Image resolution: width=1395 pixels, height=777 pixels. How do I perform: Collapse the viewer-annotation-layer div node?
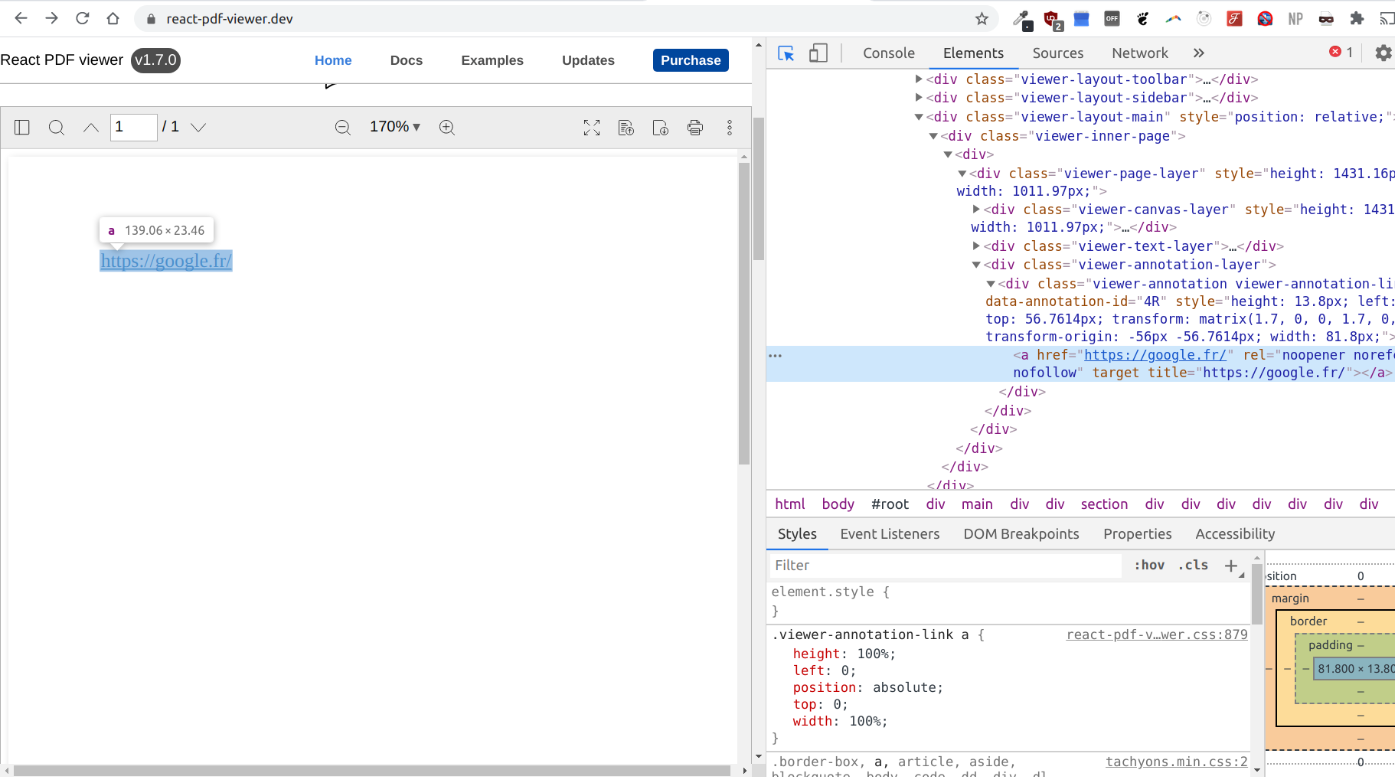coord(977,264)
